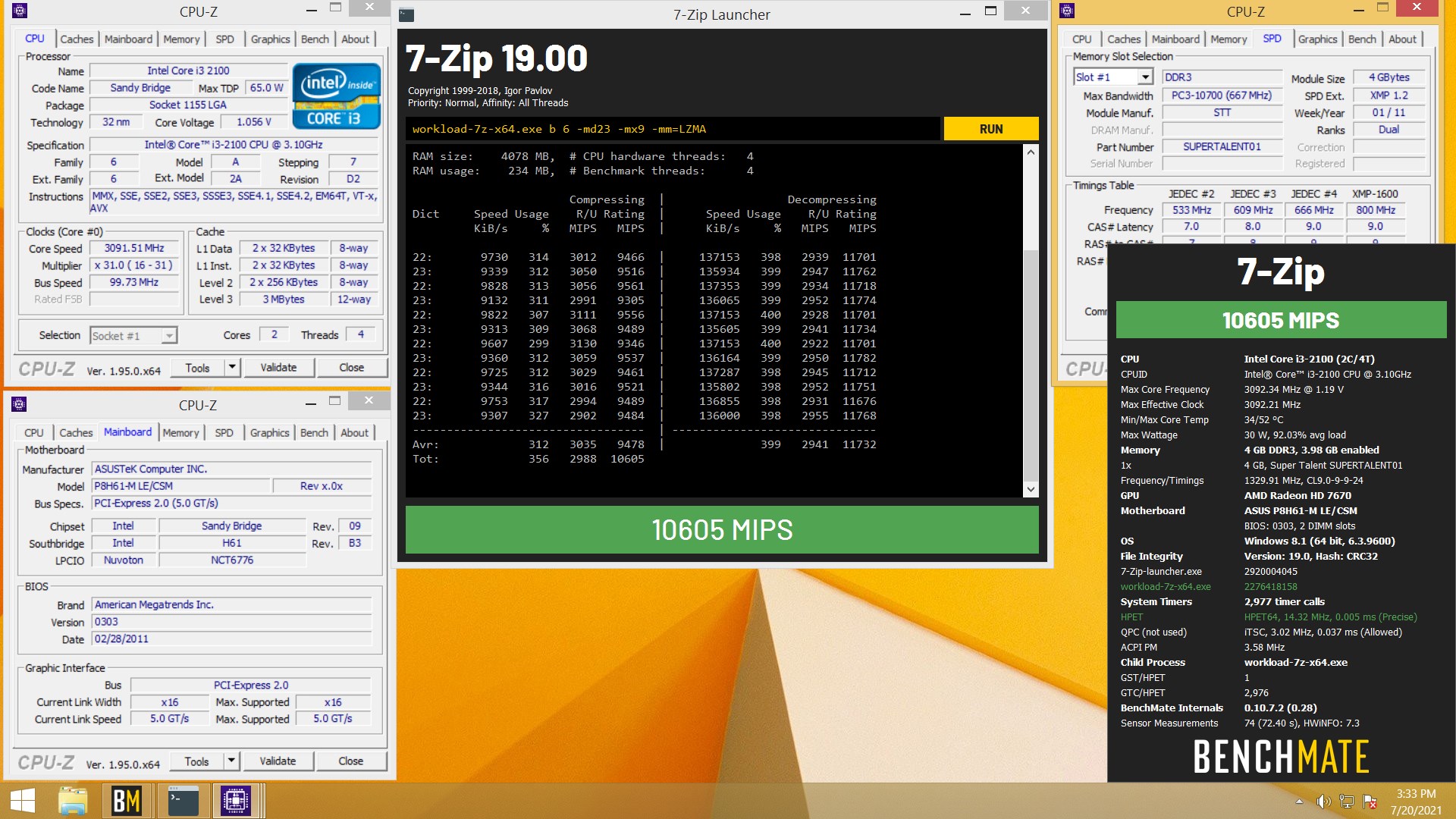
Task: Switch to Caches tab in top CPU-Z window
Action: [x=77, y=39]
